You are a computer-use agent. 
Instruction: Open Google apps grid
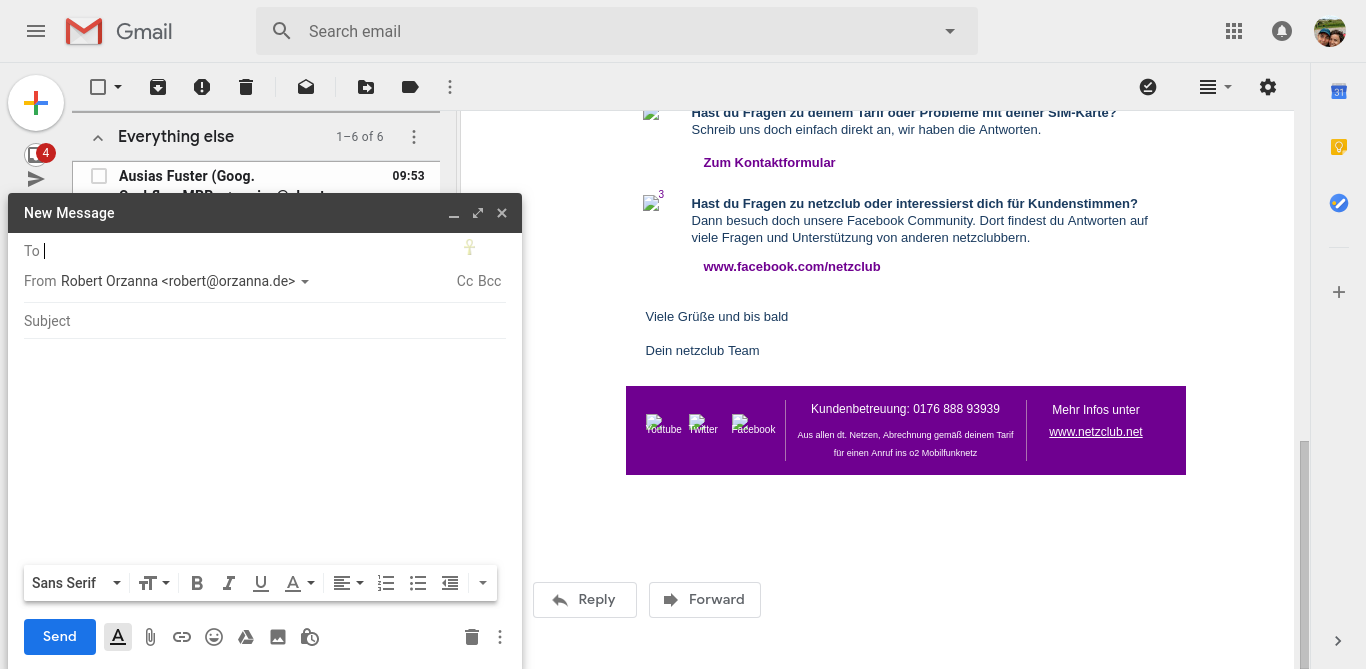[1234, 31]
